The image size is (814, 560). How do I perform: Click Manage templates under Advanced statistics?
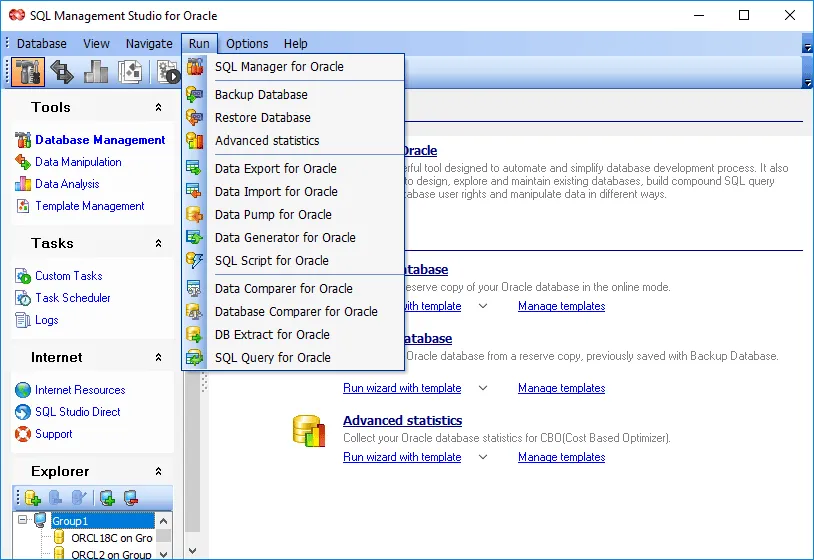click(x=561, y=457)
